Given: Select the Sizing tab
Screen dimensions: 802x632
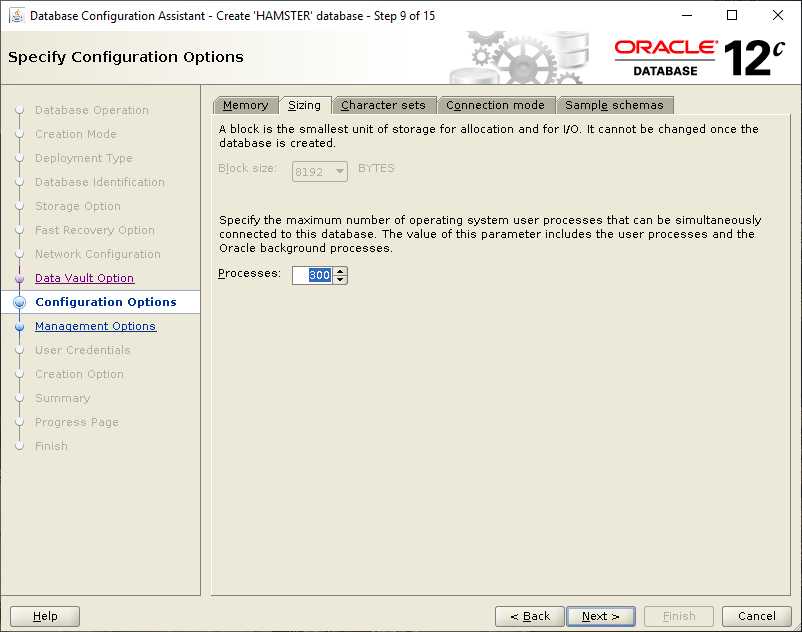Looking at the screenshot, I should tap(305, 105).
